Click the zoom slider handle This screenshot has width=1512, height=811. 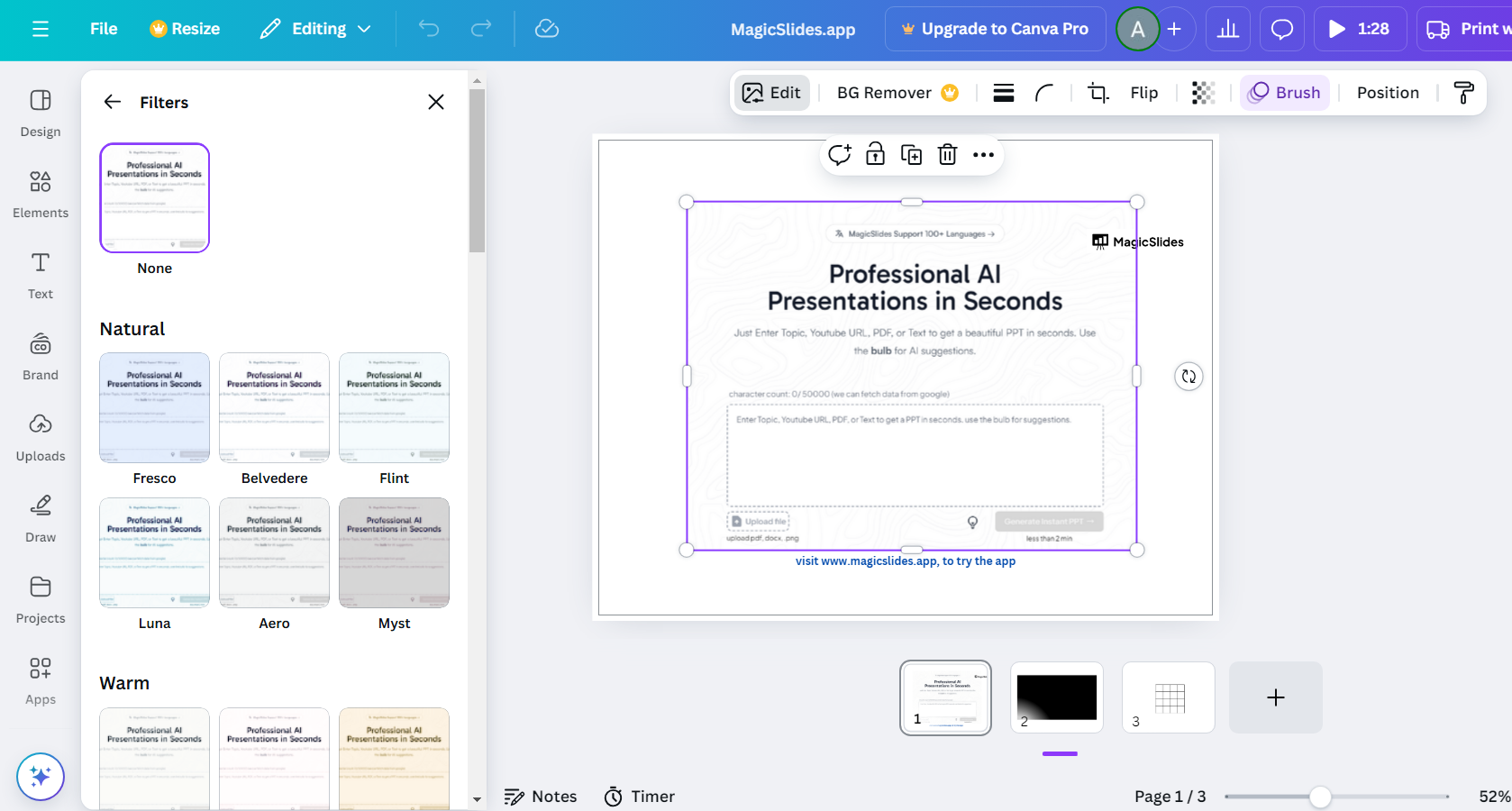(x=1320, y=797)
